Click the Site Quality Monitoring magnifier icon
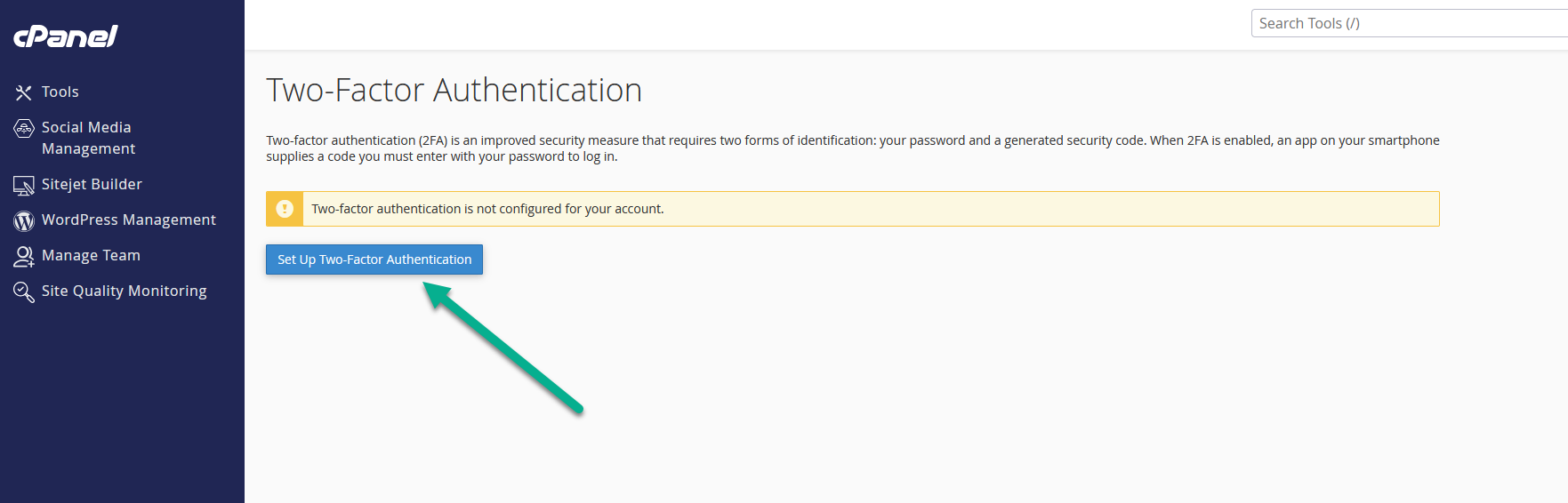The width and height of the screenshot is (1568, 503). coord(24,291)
